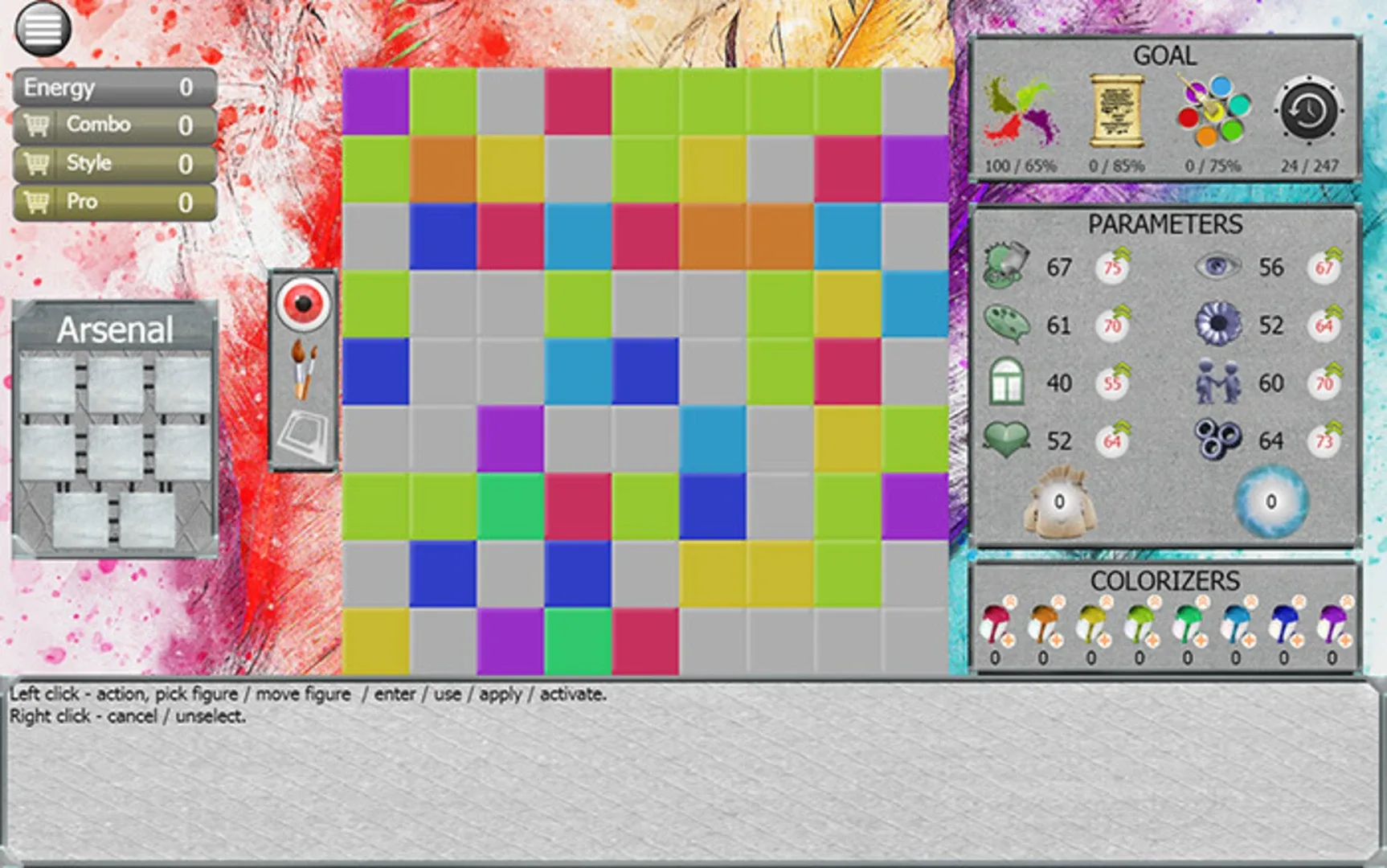Click the top-left purple grid tile
1387x868 pixels.
[x=375, y=101]
